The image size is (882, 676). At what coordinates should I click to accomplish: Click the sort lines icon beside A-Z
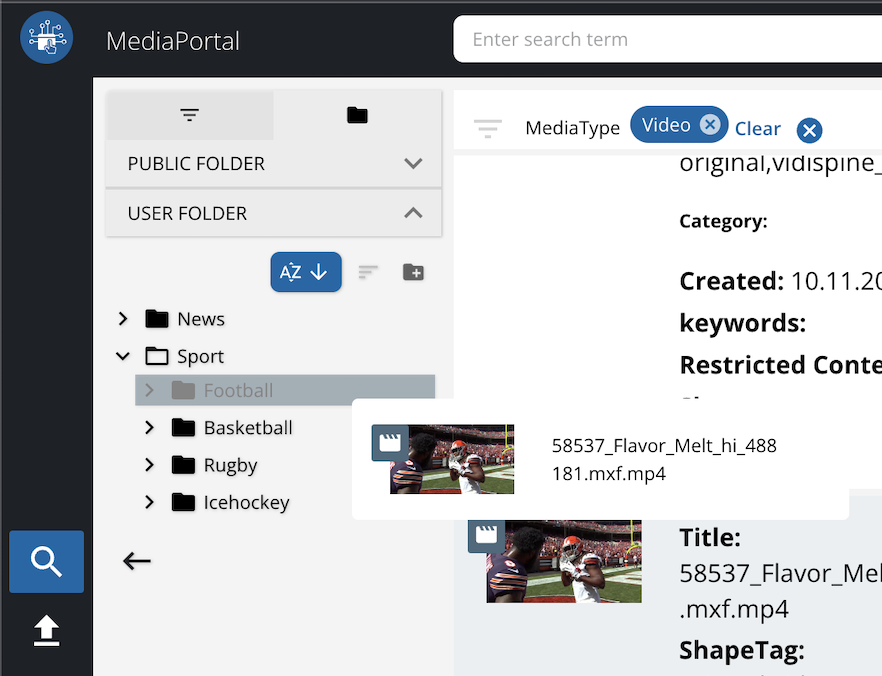click(369, 272)
